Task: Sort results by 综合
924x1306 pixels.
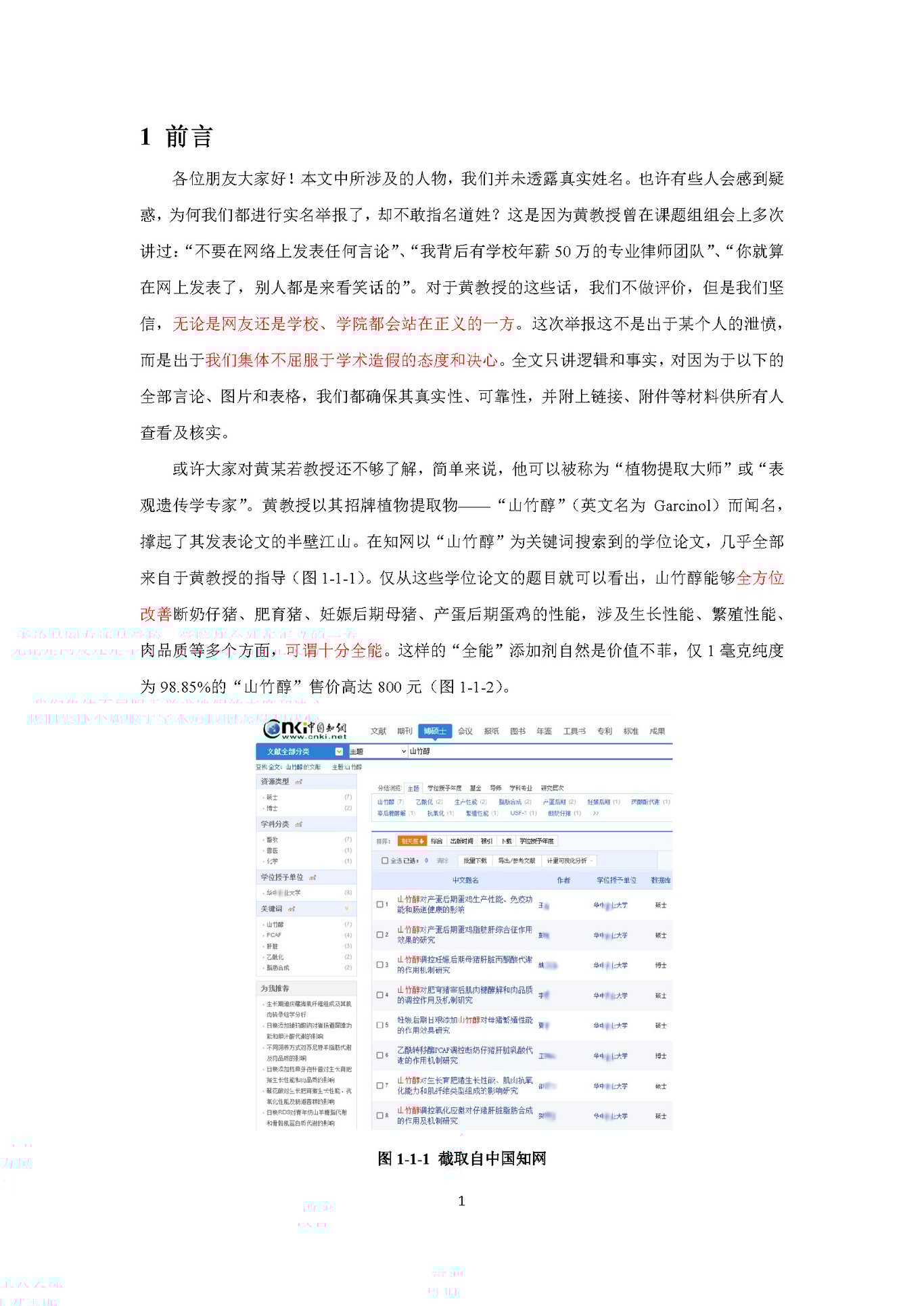Action: point(436,841)
